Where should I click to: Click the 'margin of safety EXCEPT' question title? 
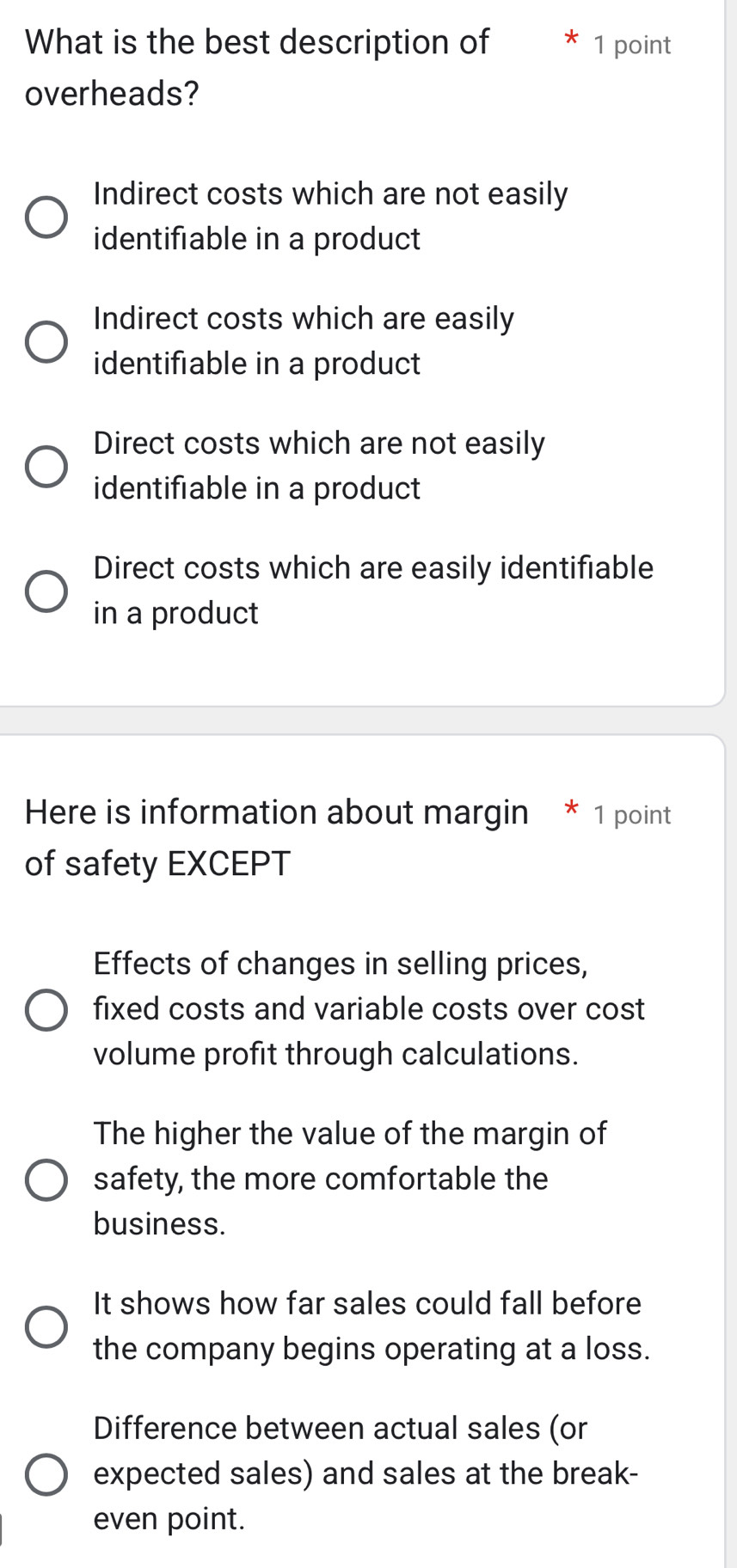(x=276, y=836)
